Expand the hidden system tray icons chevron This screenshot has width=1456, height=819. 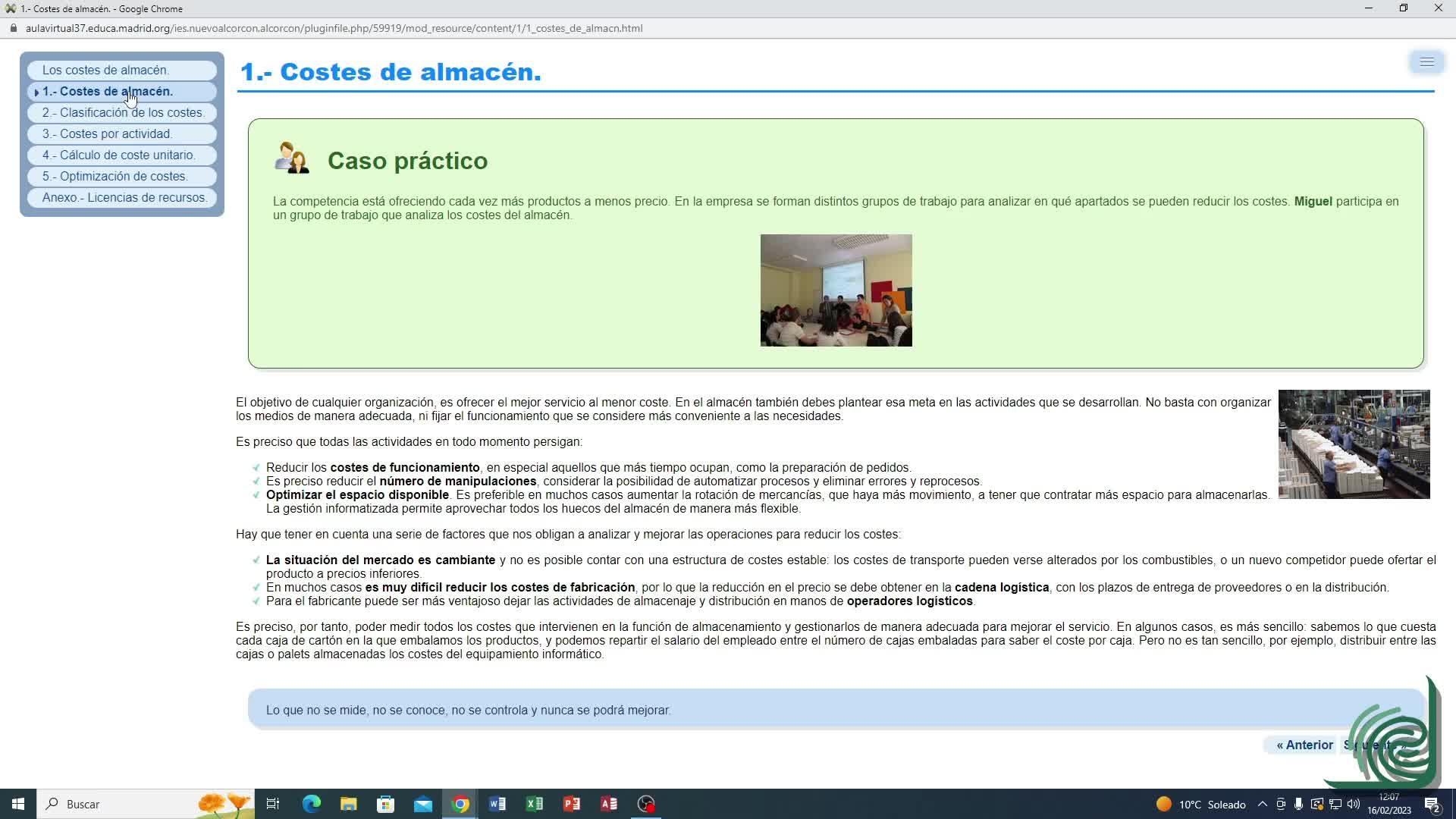pos(1262,805)
